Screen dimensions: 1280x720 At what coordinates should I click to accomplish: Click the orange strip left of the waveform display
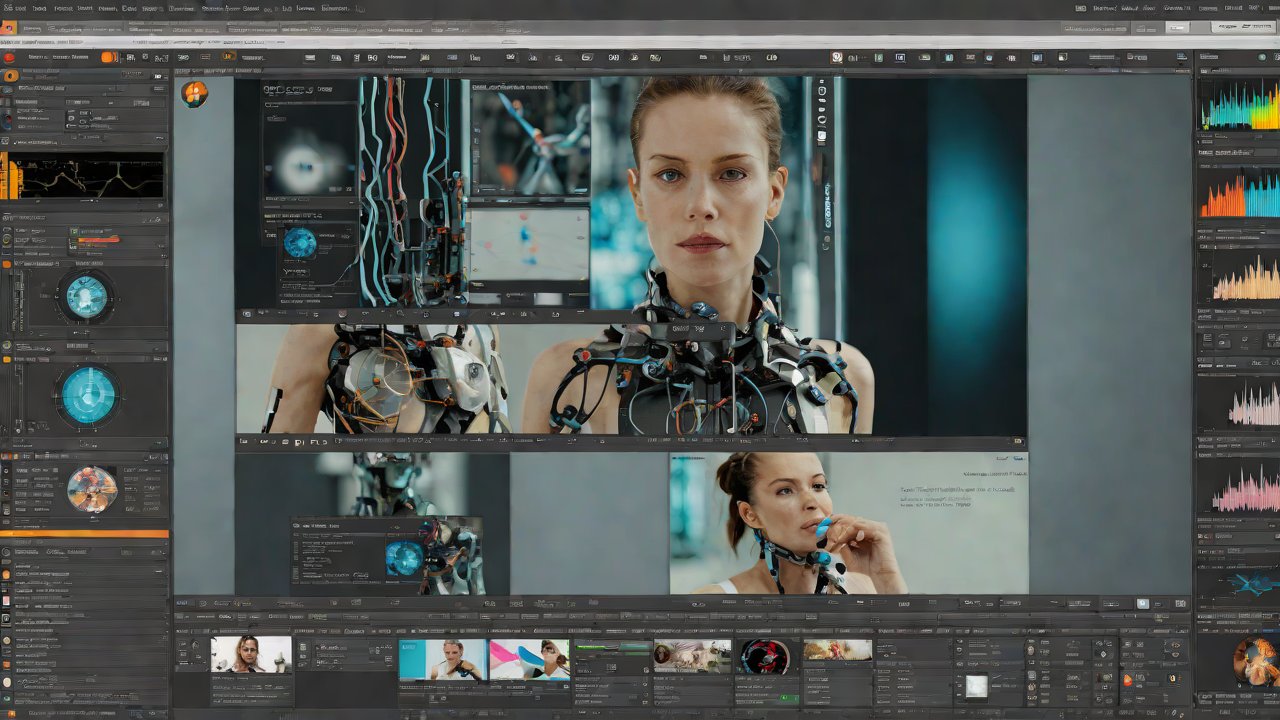10,176
